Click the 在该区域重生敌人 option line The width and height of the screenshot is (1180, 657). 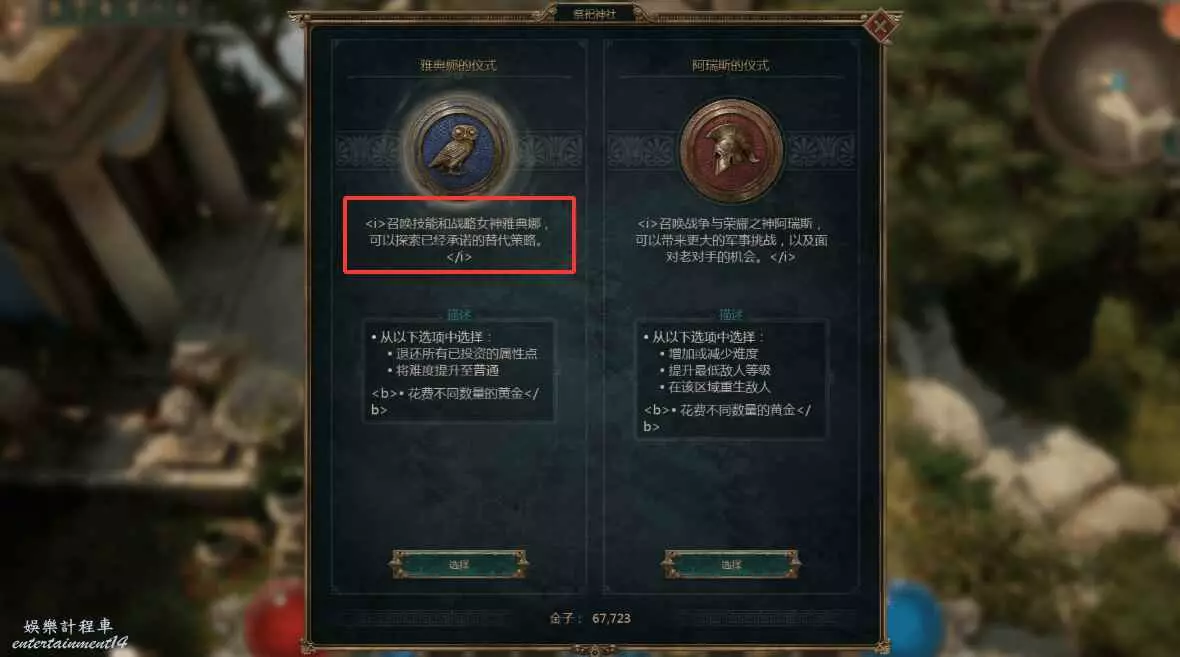pos(715,387)
